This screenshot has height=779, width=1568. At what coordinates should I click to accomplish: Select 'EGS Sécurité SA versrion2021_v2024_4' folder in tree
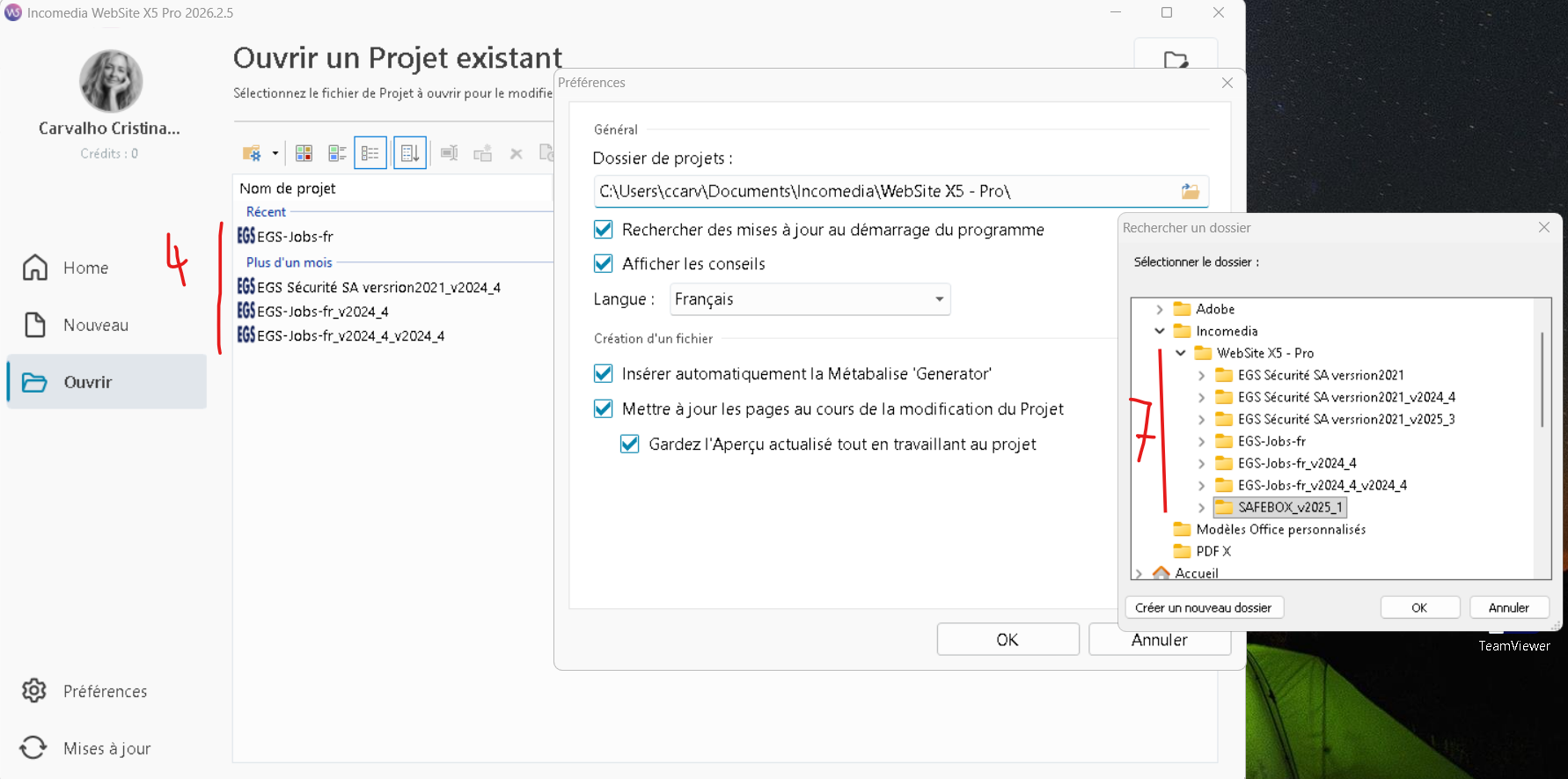(x=1346, y=397)
